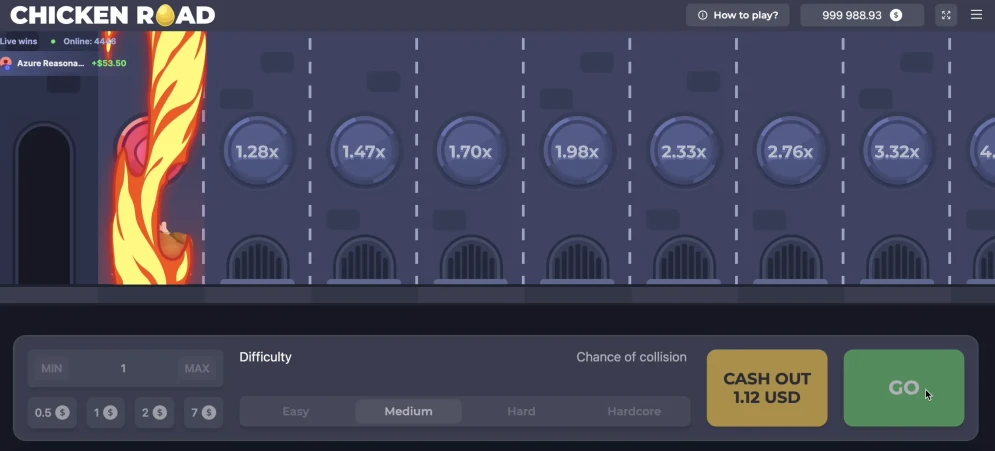Screen dimensions: 995x451
Task: Click the 1.98x multiplier manhole
Action: [577, 152]
